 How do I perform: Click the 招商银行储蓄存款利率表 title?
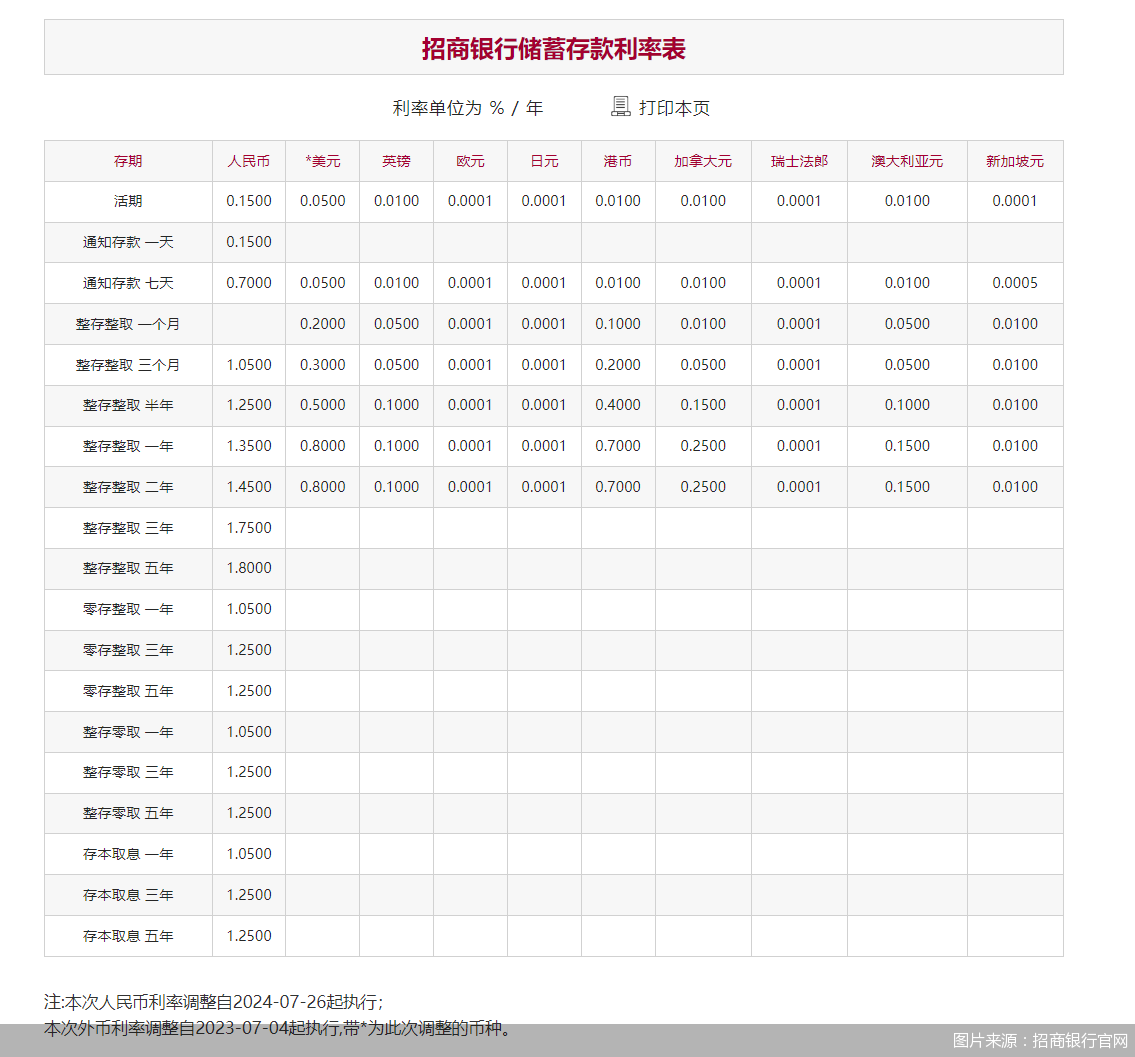point(553,48)
